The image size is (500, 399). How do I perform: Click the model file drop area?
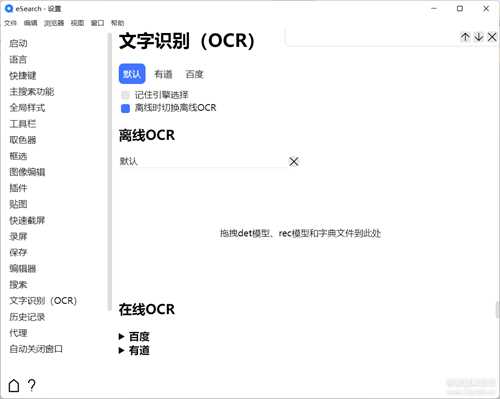pyautogui.click(x=300, y=233)
